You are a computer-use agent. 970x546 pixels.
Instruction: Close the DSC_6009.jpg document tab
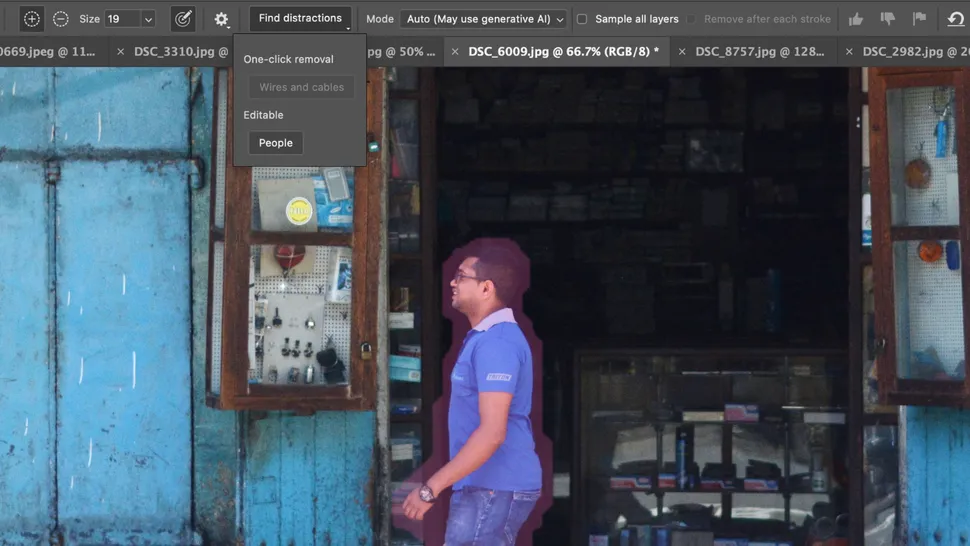[x=455, y=52]
